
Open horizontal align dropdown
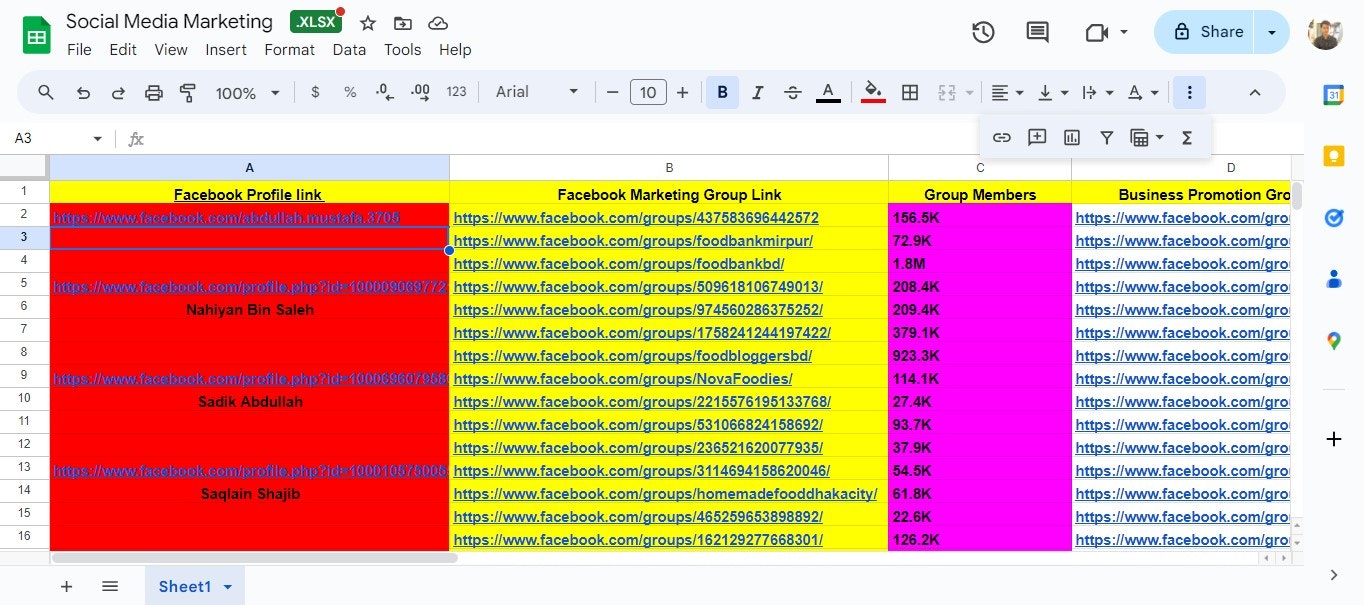click(1007, 92)
